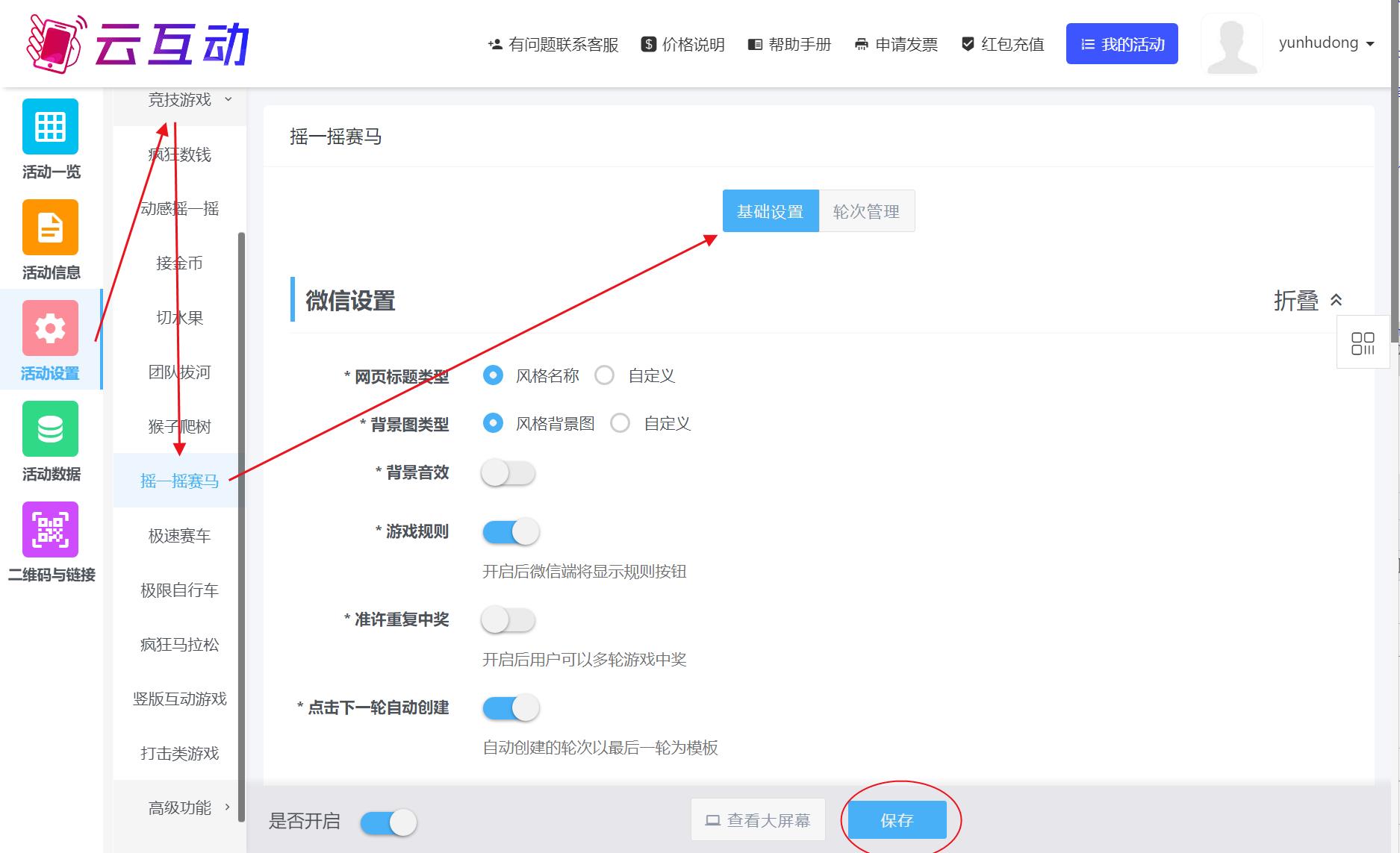The height and width of the screenshot is (853, 1400).
Task: Open 极速赛车 in the game list
Action: 180,535
